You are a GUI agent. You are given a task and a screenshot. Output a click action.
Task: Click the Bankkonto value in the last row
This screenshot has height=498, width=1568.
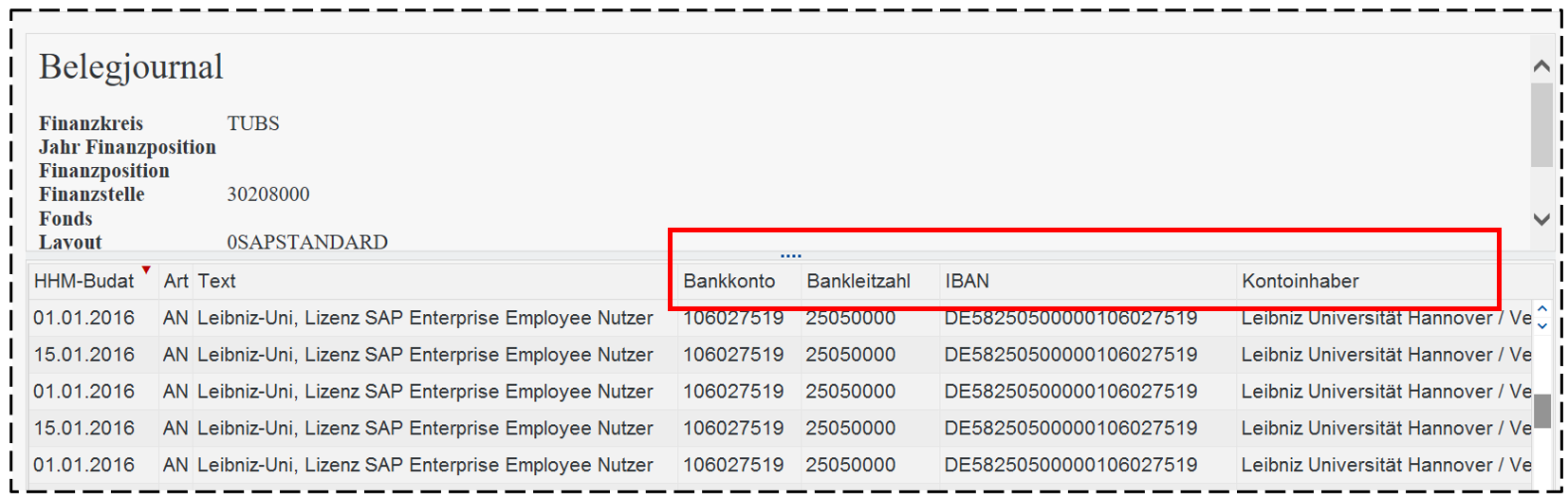[x=732, y=466]
